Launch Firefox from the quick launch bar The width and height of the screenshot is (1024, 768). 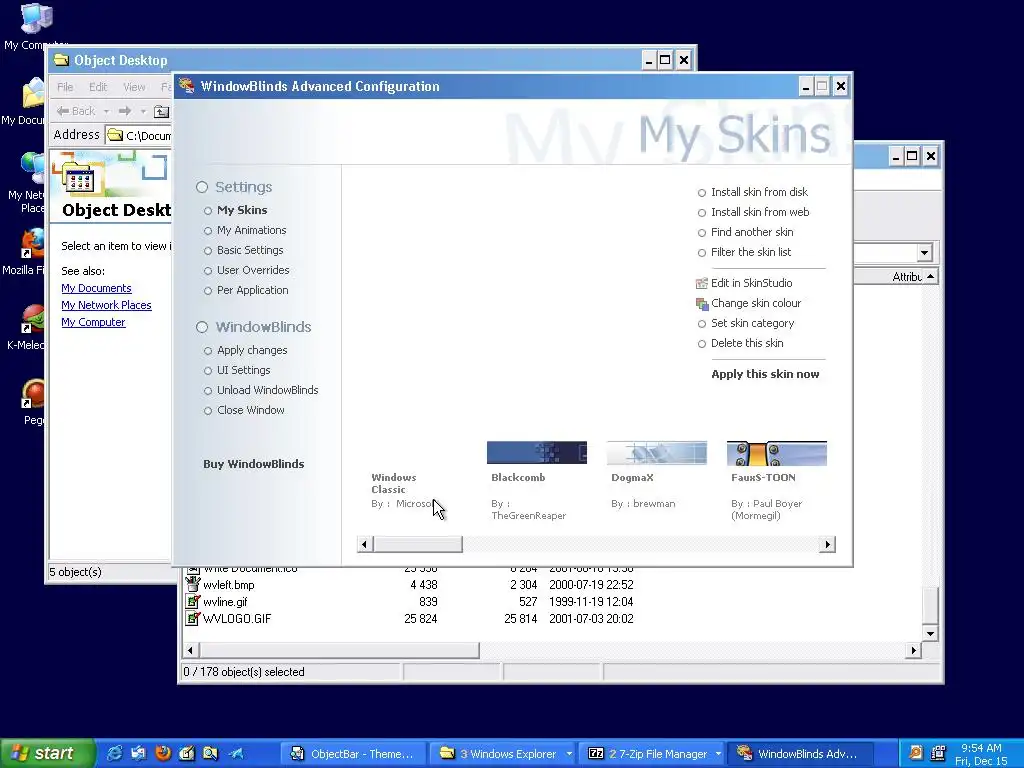coord(163,753)
